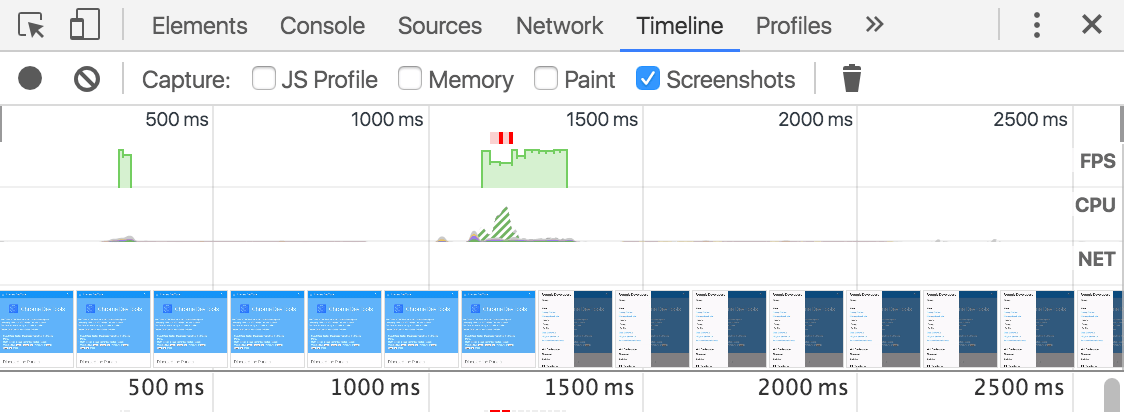1124x412 pixels.
Task: Go to the Sources tab
Action: click(x=440, y=26)
